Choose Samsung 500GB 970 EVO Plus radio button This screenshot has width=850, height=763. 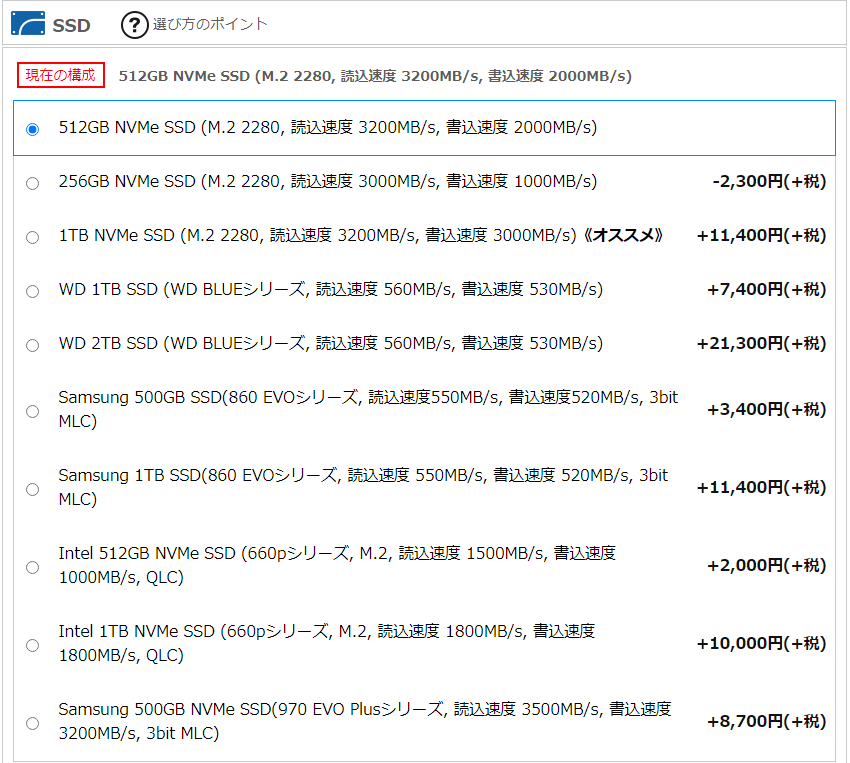[x=33, y=723]
